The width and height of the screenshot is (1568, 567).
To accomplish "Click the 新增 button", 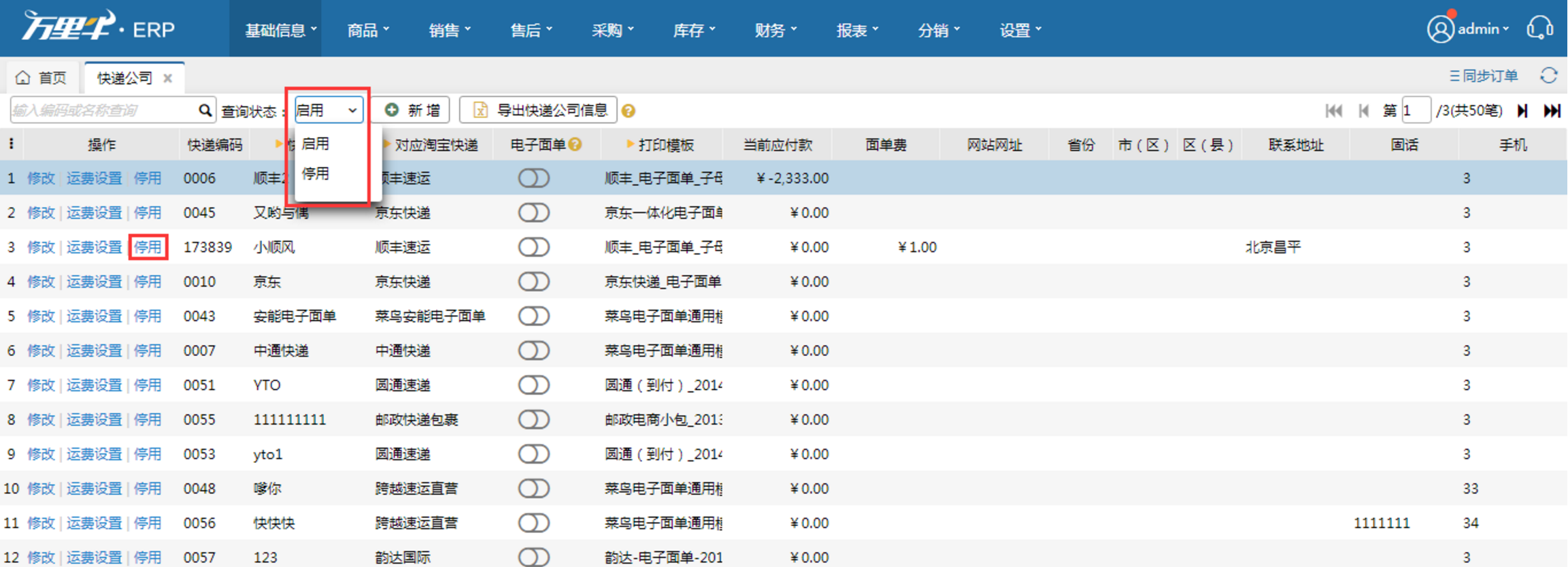I will pyautogui.click(x=412, y=110).
